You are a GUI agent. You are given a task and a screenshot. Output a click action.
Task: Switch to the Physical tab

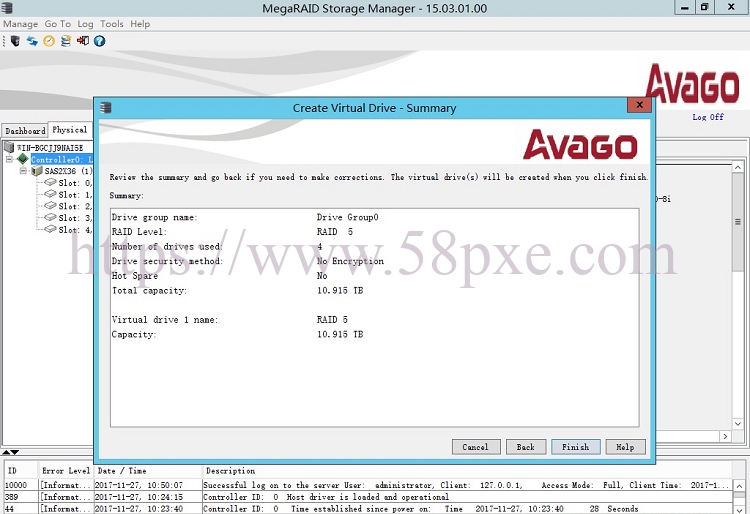coord(70,130)
